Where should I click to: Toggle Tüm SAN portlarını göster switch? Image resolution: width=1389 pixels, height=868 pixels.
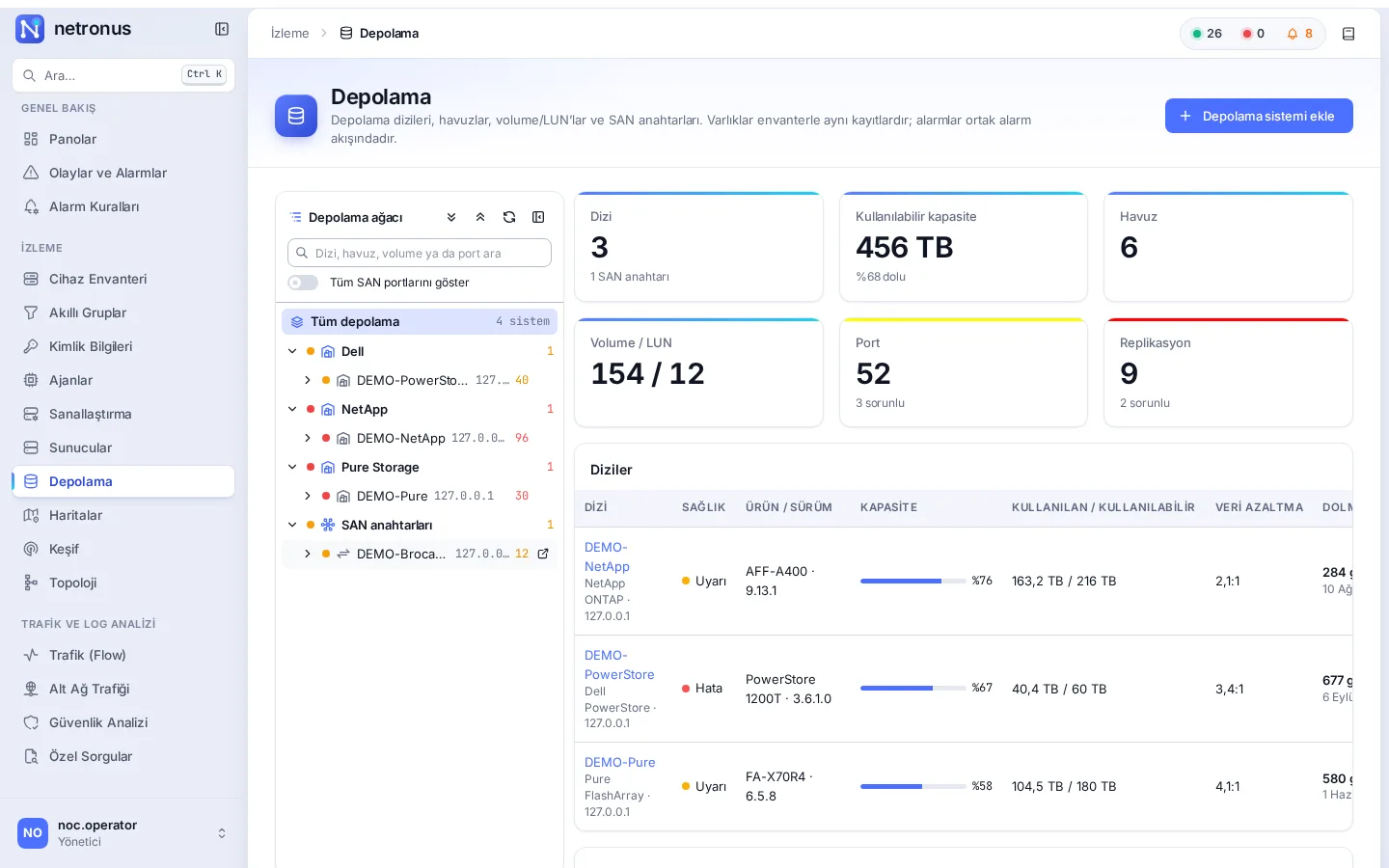tap(303, 283)
